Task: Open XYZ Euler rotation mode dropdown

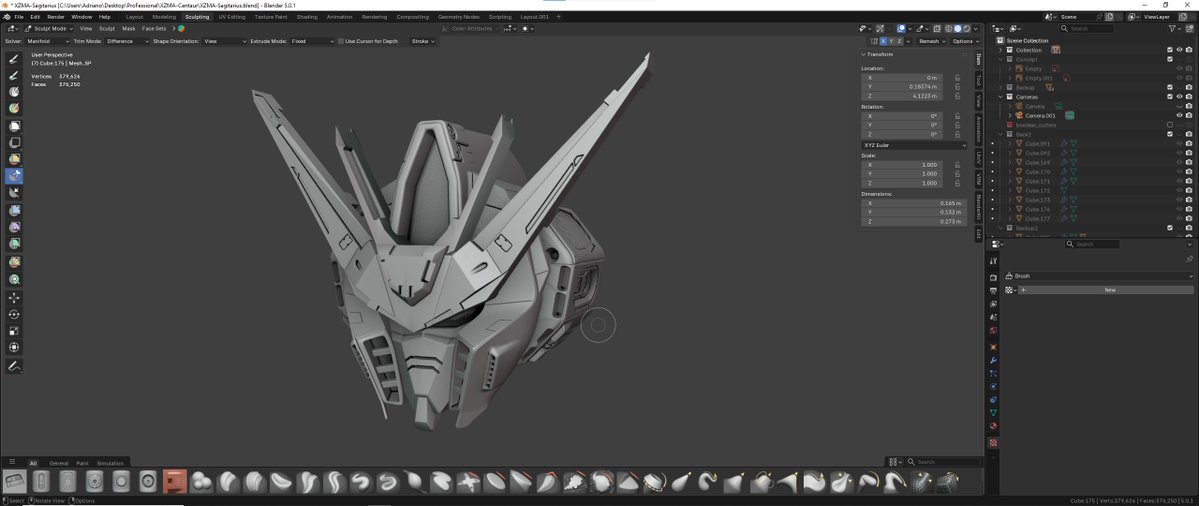Action: click(x=914, y=145)
